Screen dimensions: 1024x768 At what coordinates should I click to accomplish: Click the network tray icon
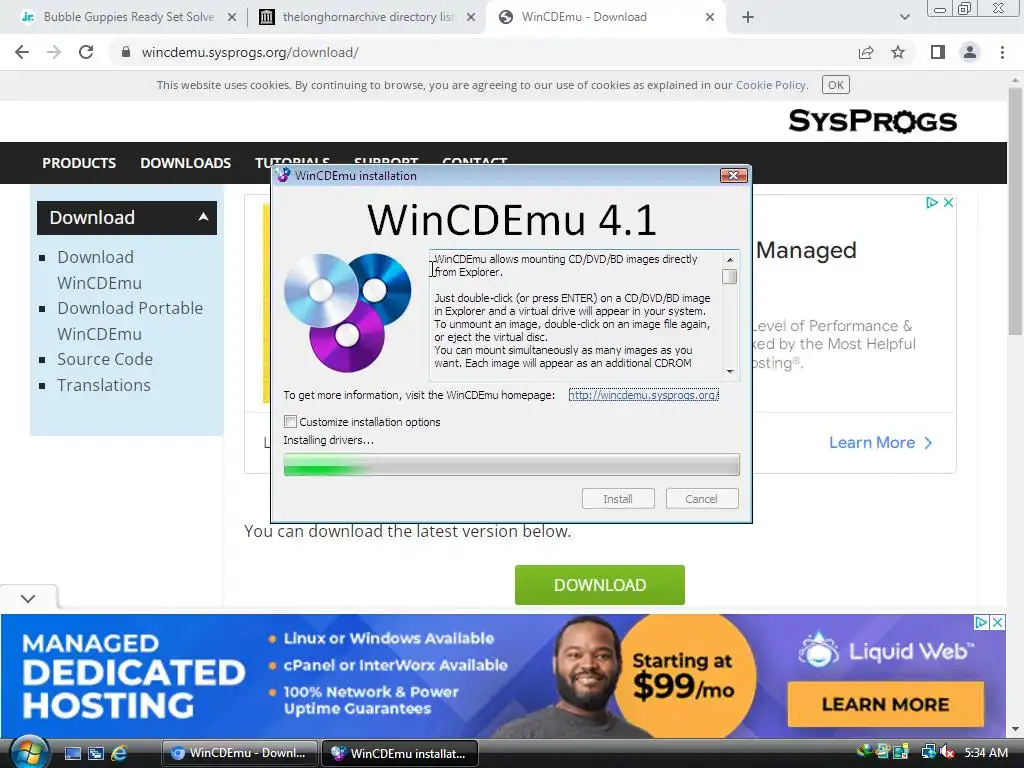928,752
